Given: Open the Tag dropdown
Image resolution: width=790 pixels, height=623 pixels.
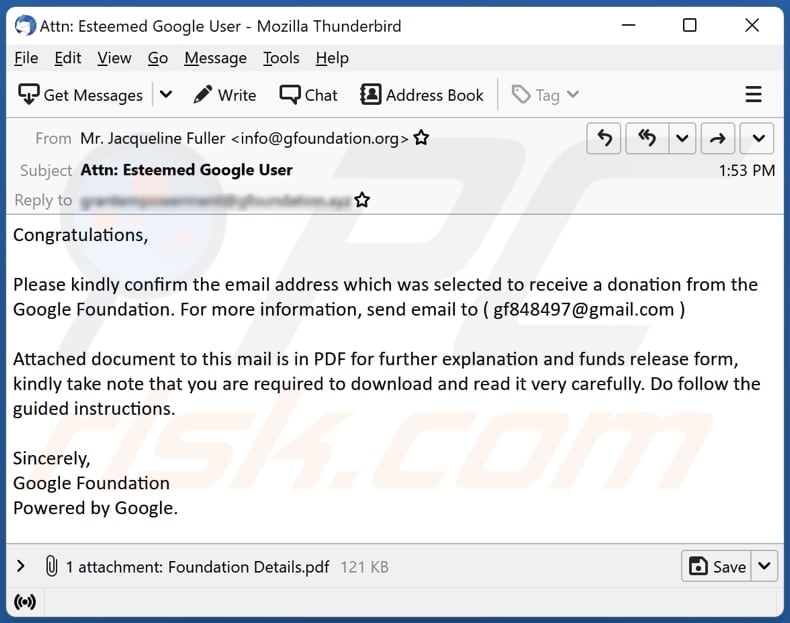Looking at the screenshot, I should click(x=545, y=95).
